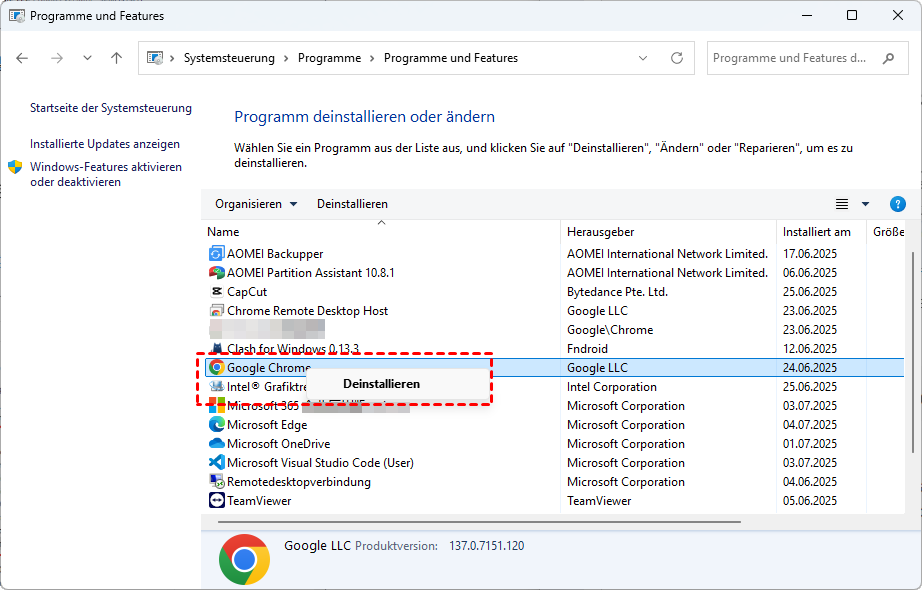This screenshot has width=922, height=590.
Task: Click the Visual Studio Code icon
Action: (216, 463)
